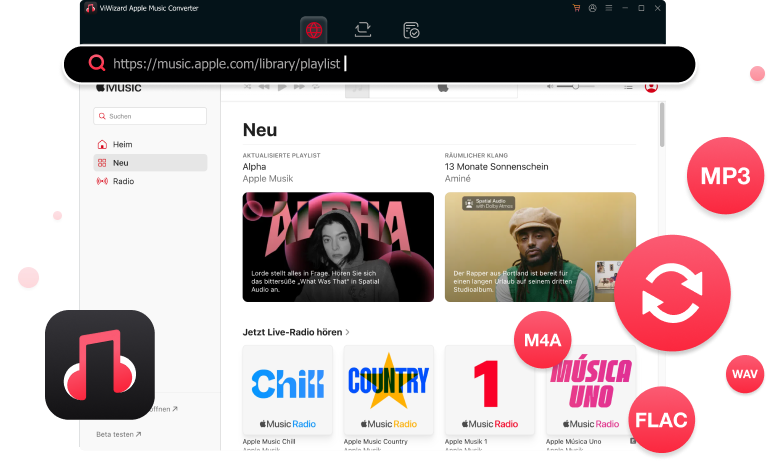The height and width of the screenshot is (470, 772).
Task: Click inside the URL address field
Action: 379,64
